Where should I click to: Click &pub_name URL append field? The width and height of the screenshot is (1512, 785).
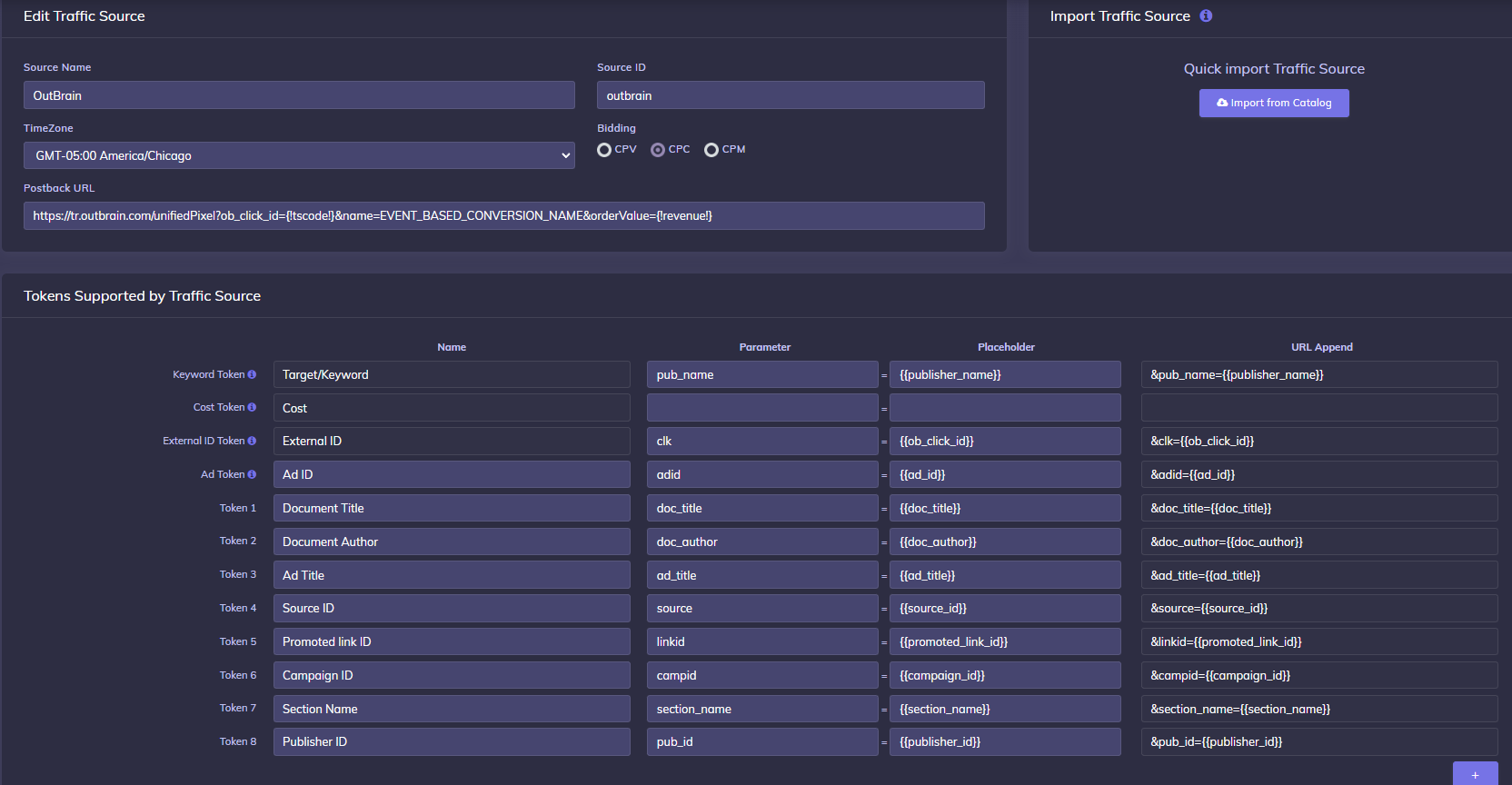click(1319, 374)
